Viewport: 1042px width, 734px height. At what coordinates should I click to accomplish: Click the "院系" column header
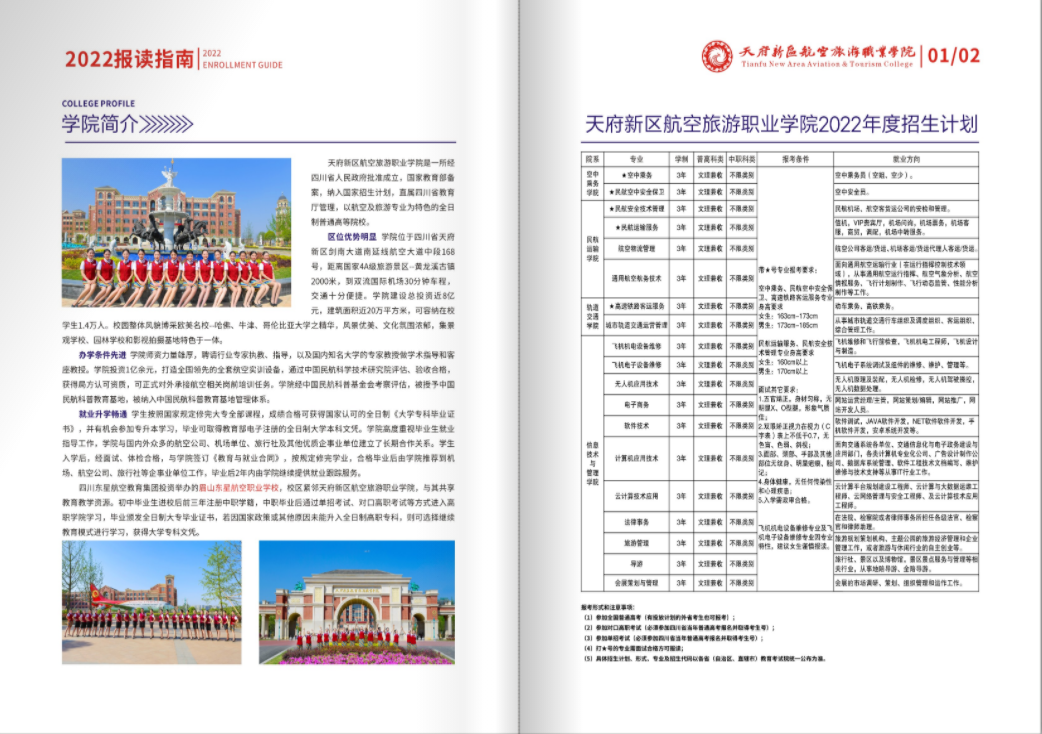[592, 159]
